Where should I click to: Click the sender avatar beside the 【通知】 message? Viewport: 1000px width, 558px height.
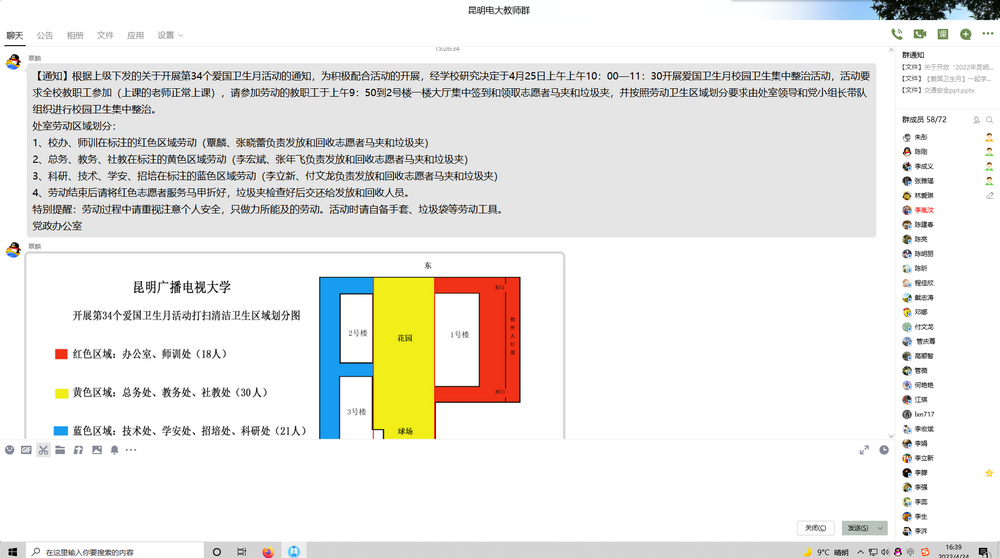point(13,62)
